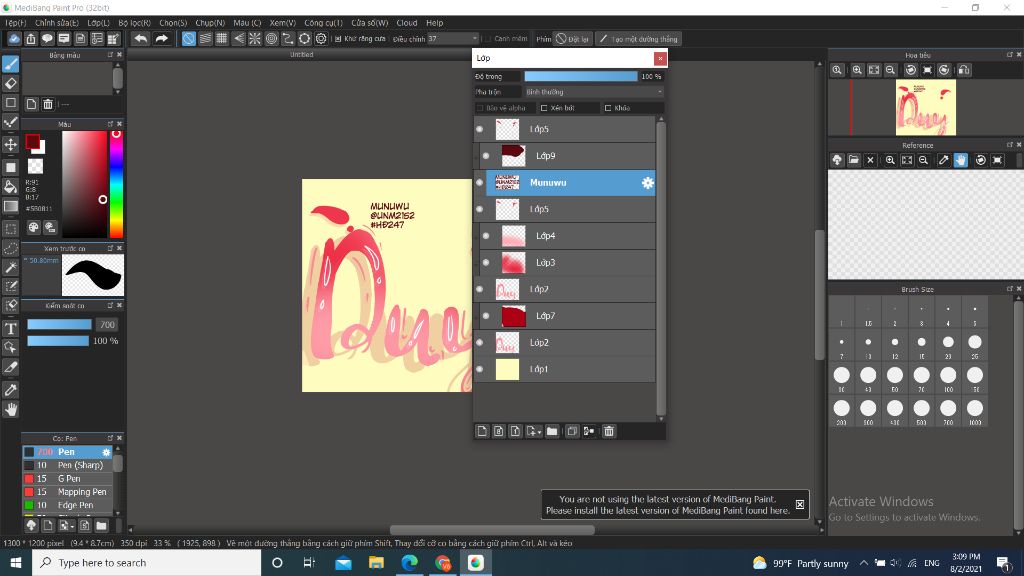This screenshot has width=1024, height=576.
Task: Pick the Bucket fill tool
Action: point(10,187)
